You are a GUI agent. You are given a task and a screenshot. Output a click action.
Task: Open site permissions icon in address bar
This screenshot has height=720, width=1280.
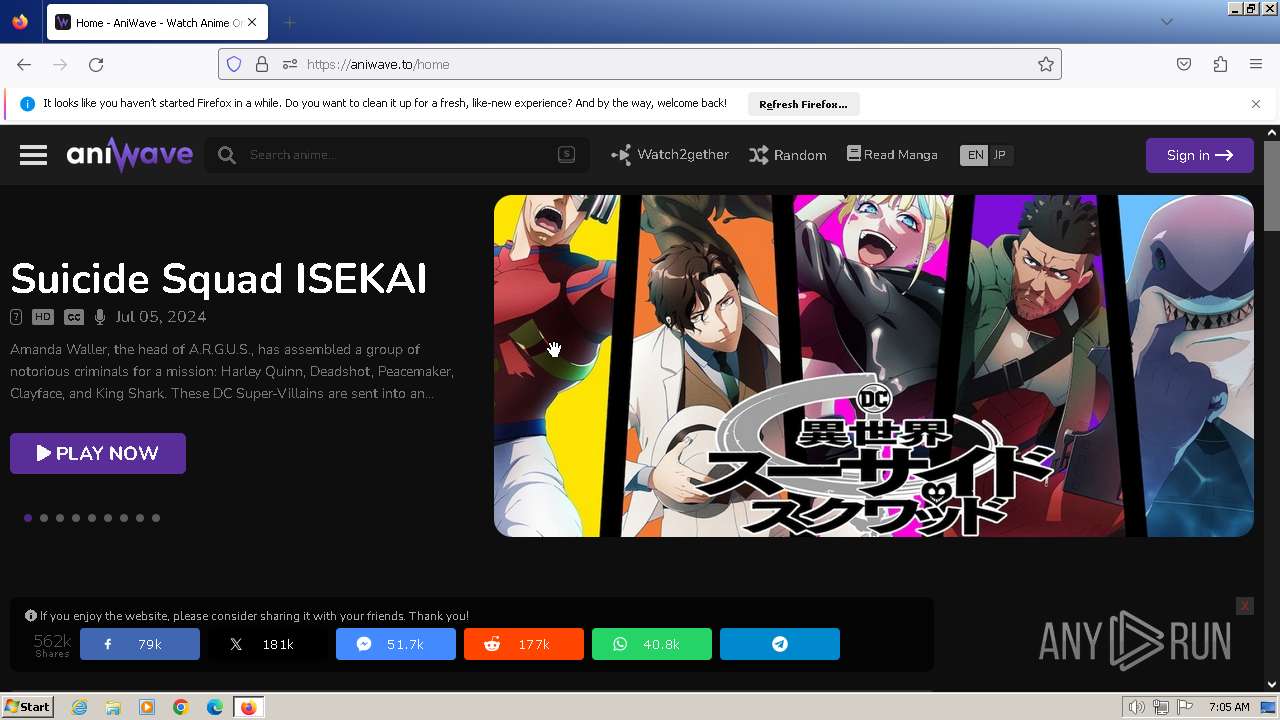[290, 64]
